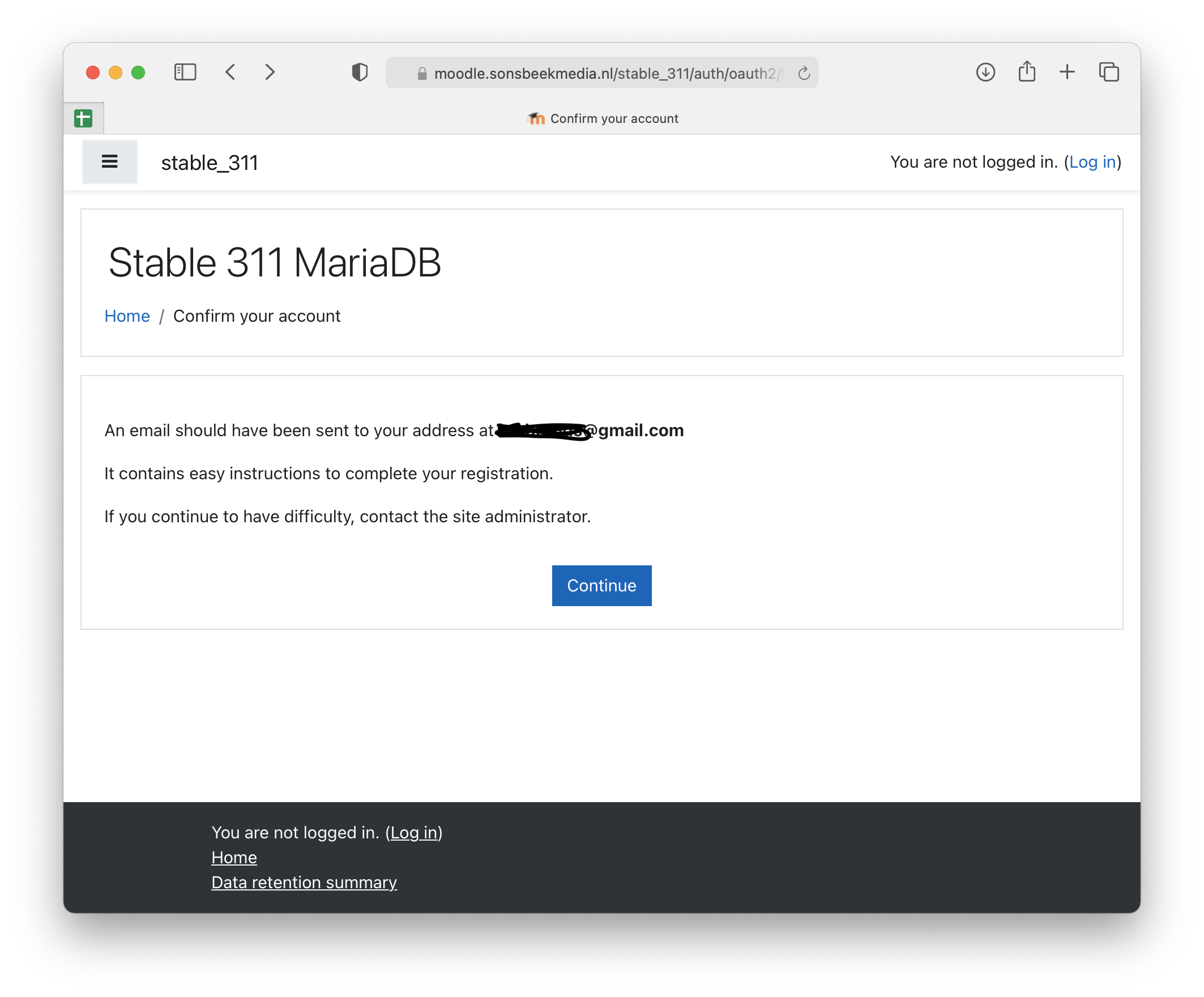
Task: Open the hamburger side menu button
Action: 109,162
